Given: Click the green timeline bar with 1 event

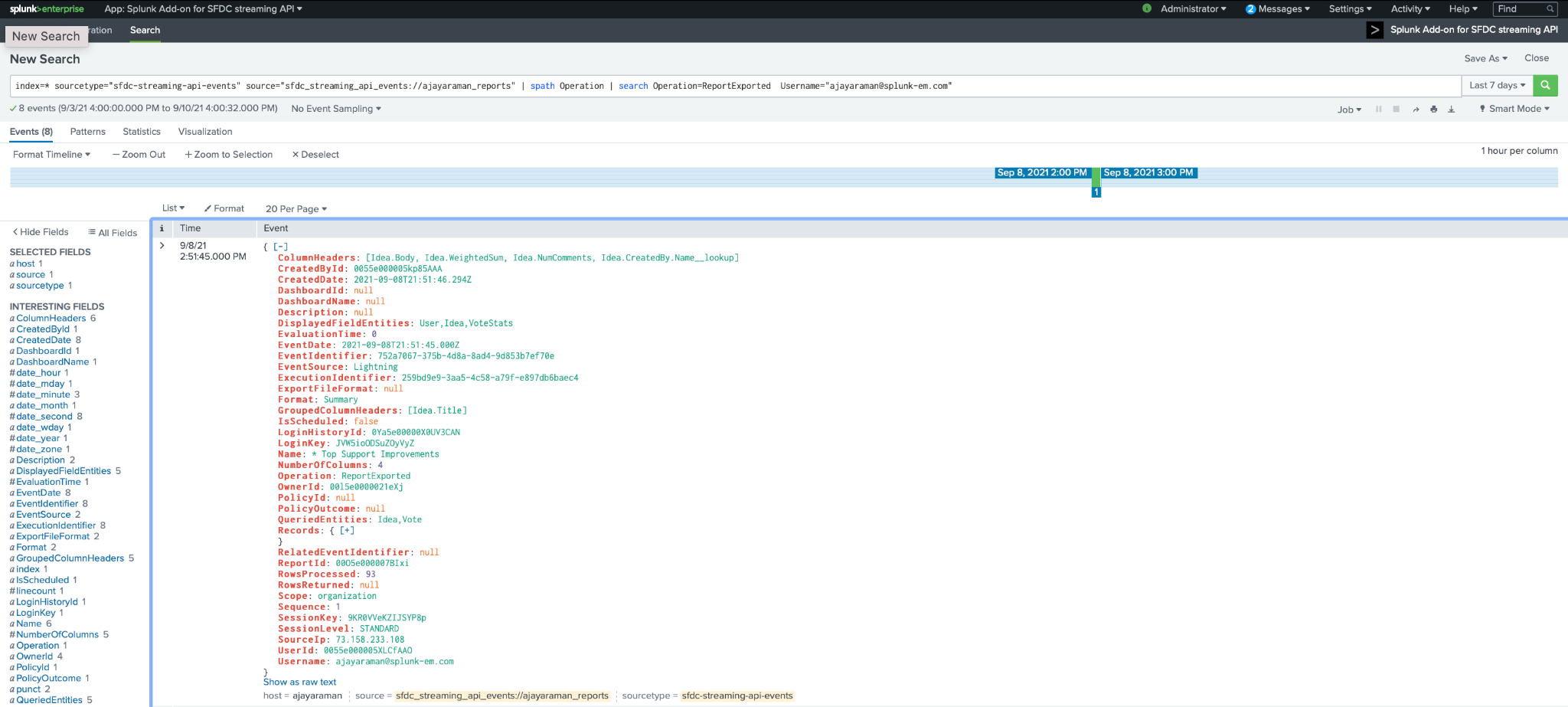Looking at the screenshot, I should click(x=1096, y=177).
